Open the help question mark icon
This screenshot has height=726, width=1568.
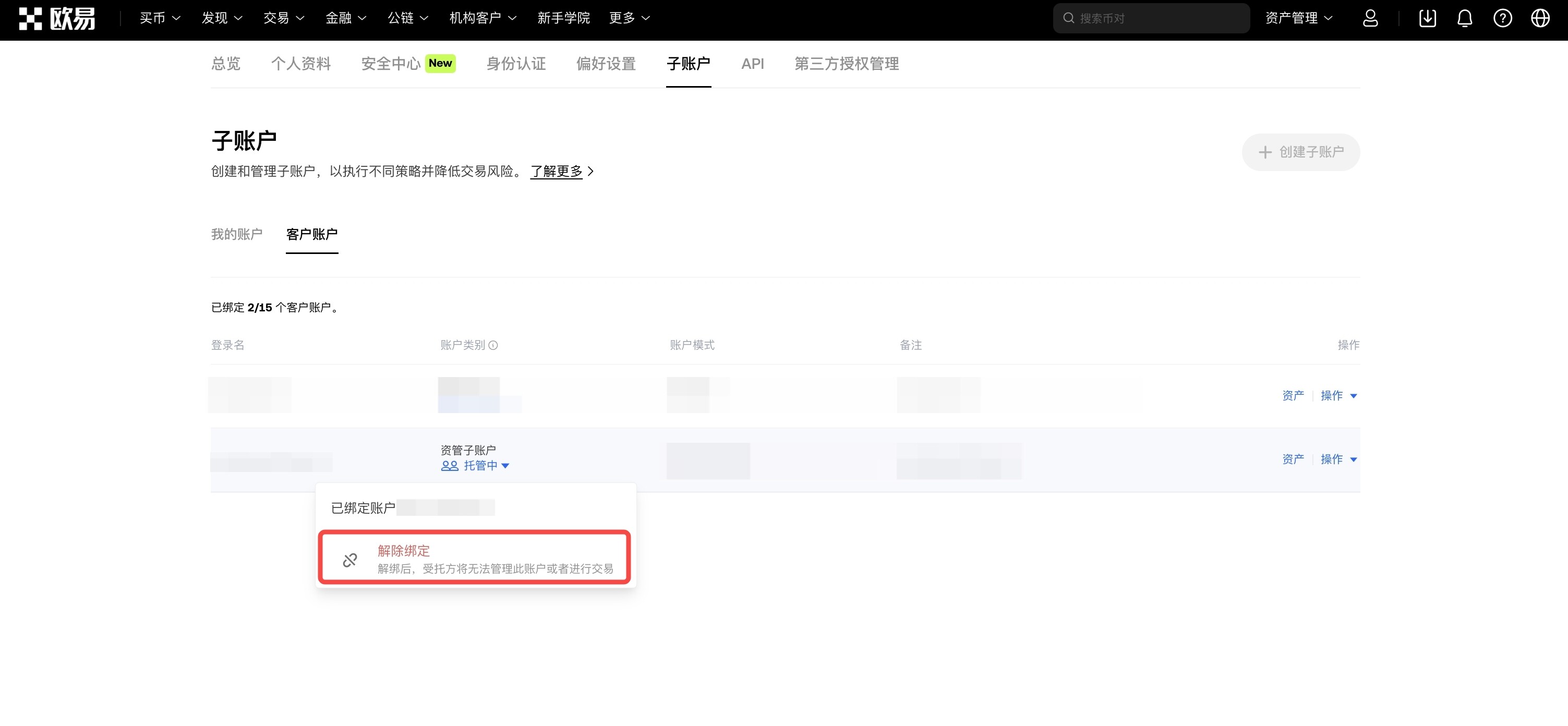coord(1502,18)
